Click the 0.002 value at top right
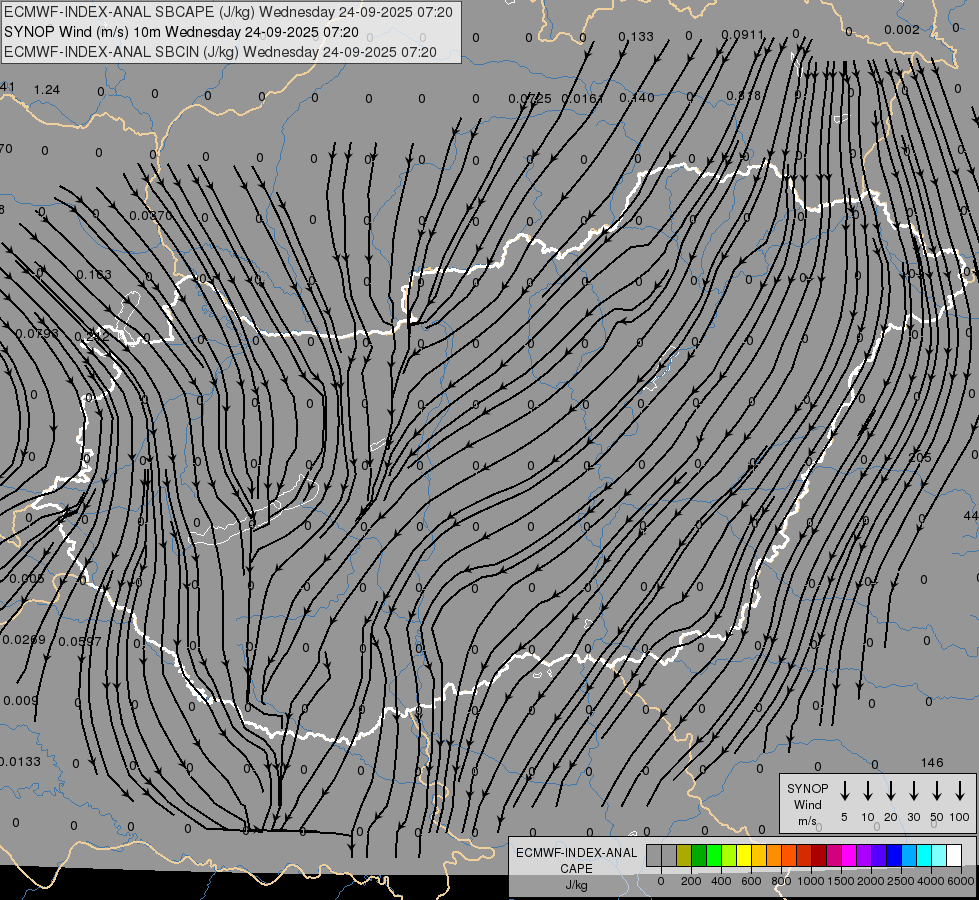This screenshot has height=900, width=979. tap(902, 30)
